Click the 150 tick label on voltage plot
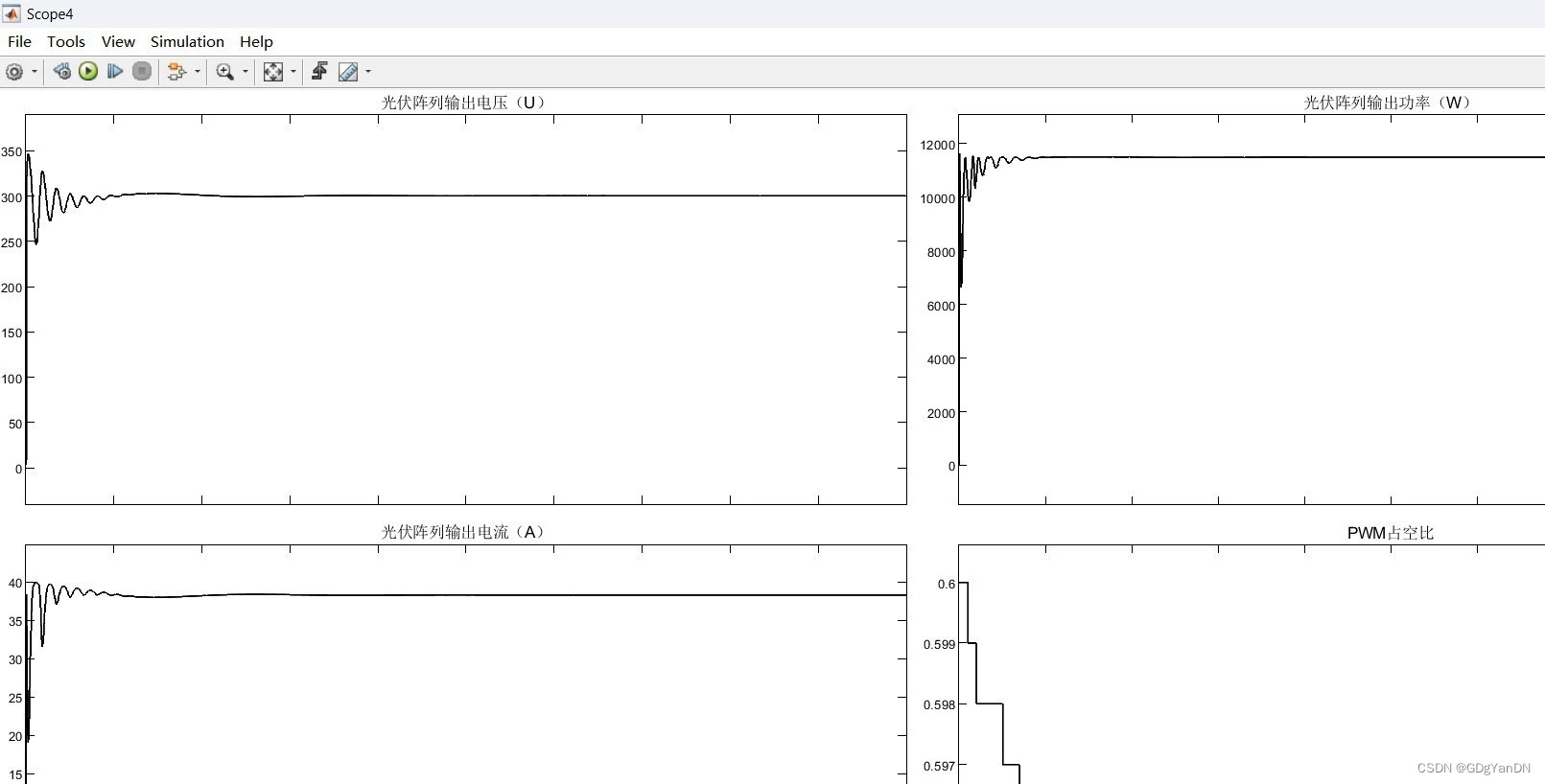 (x=12, y=334)
